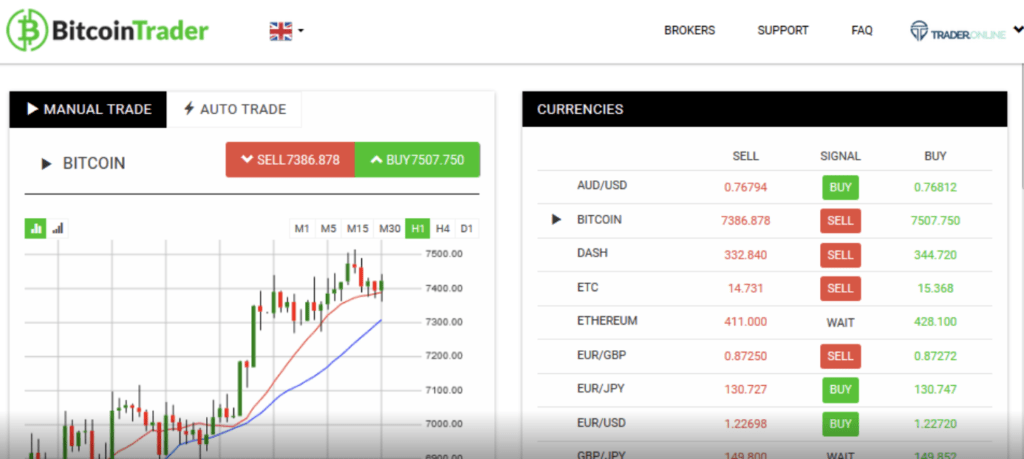1024x459 pixels.
Task: Select the BITCOIN row in Currencies
Action: tap(765, 221)
